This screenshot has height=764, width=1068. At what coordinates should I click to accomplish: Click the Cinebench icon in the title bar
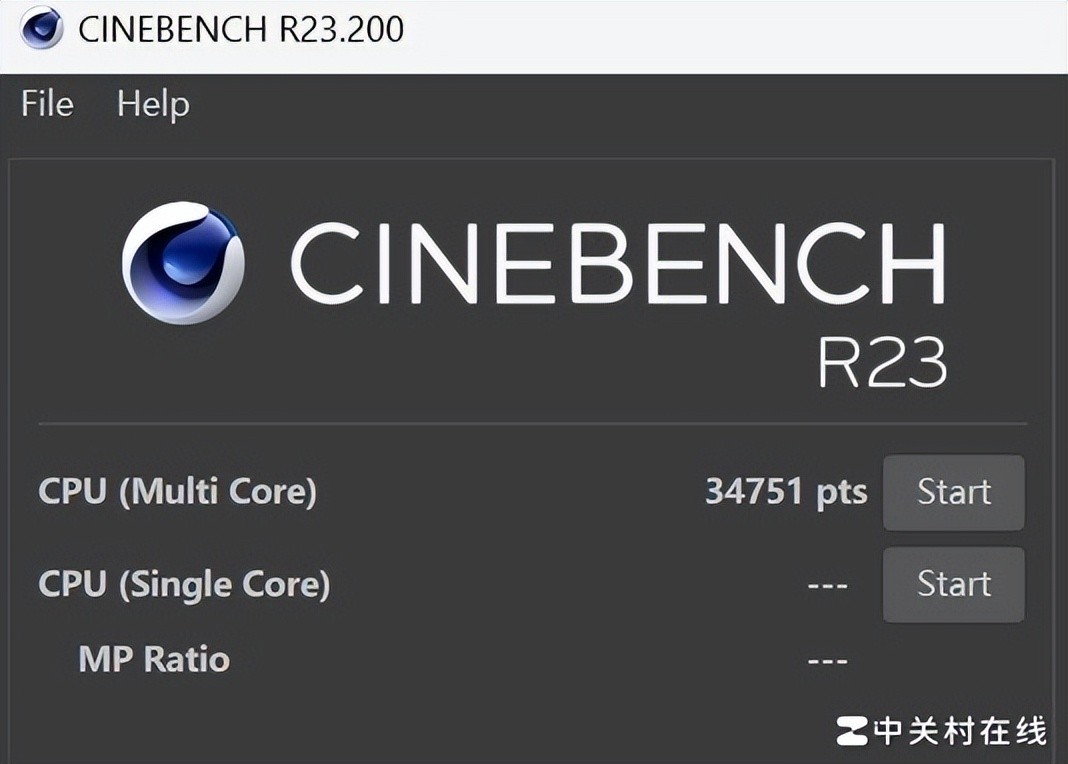42,28
